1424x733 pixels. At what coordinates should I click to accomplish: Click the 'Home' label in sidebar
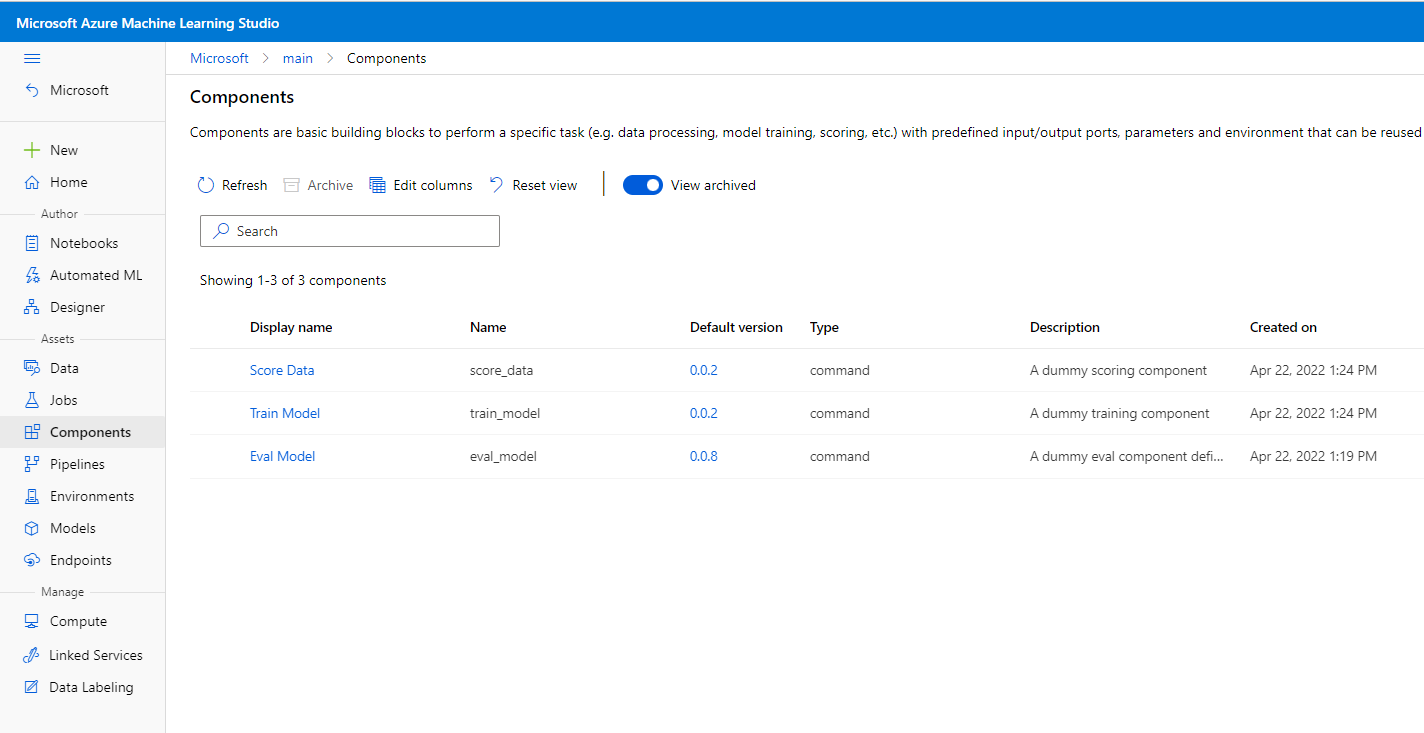point(69,182)
